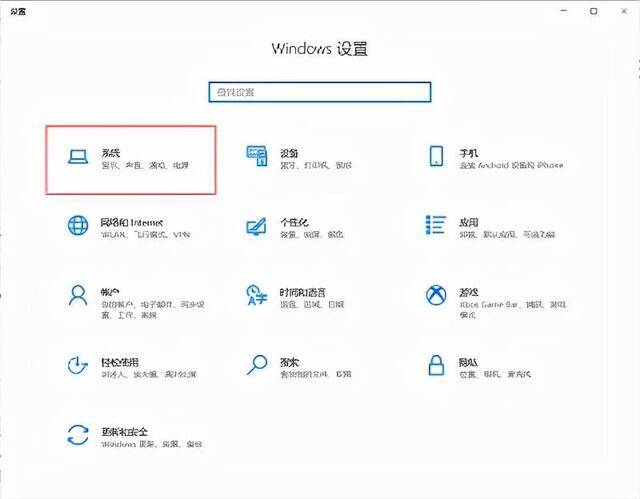Screen dimensions: 640x499
Task: Click the Network & Internet globe icon
Action: pos(78,226)
